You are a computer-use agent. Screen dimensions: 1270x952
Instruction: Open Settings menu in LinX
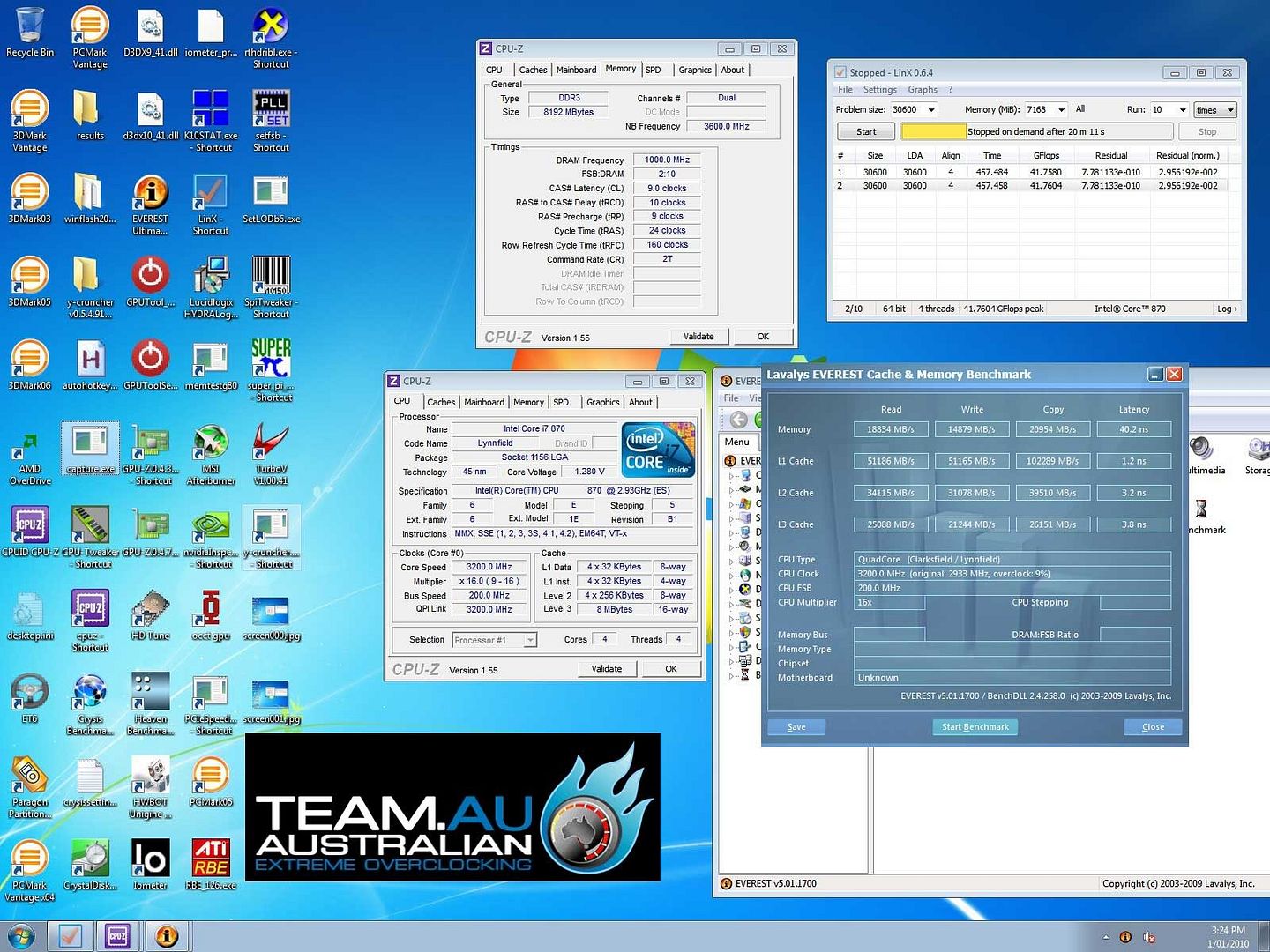[x=879, y=89]
